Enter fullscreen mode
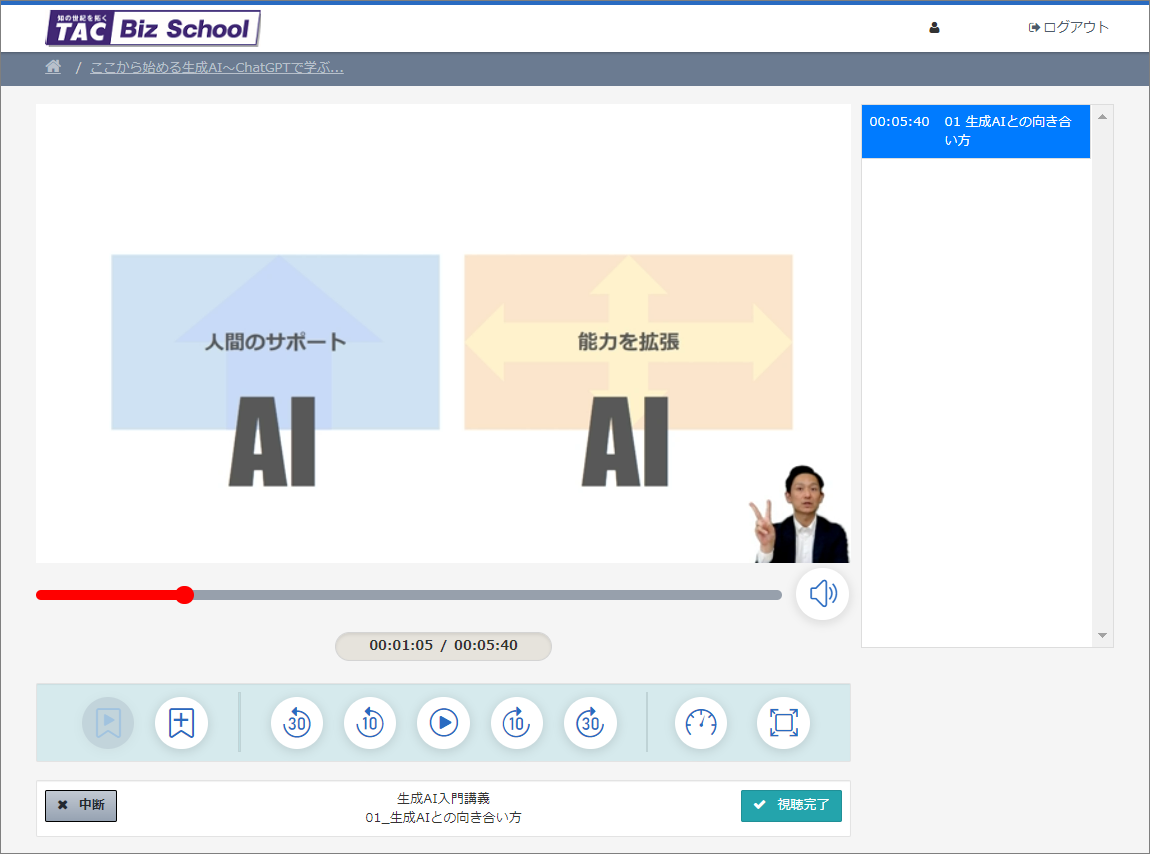Image resolution: width=1150 pixels, height=854 pixels. (783, 723)
